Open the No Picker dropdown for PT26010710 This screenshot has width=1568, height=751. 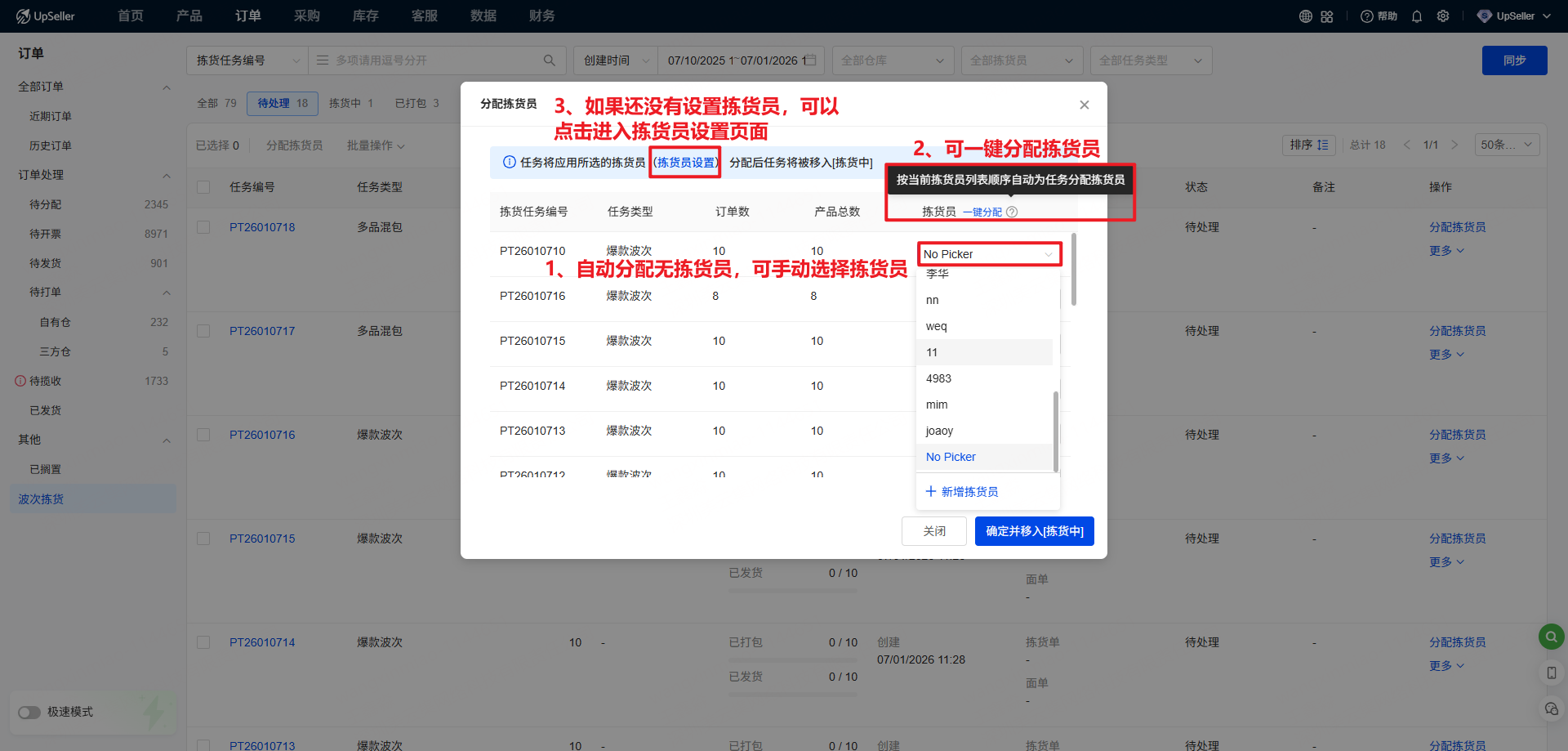(x=988, y=254)
